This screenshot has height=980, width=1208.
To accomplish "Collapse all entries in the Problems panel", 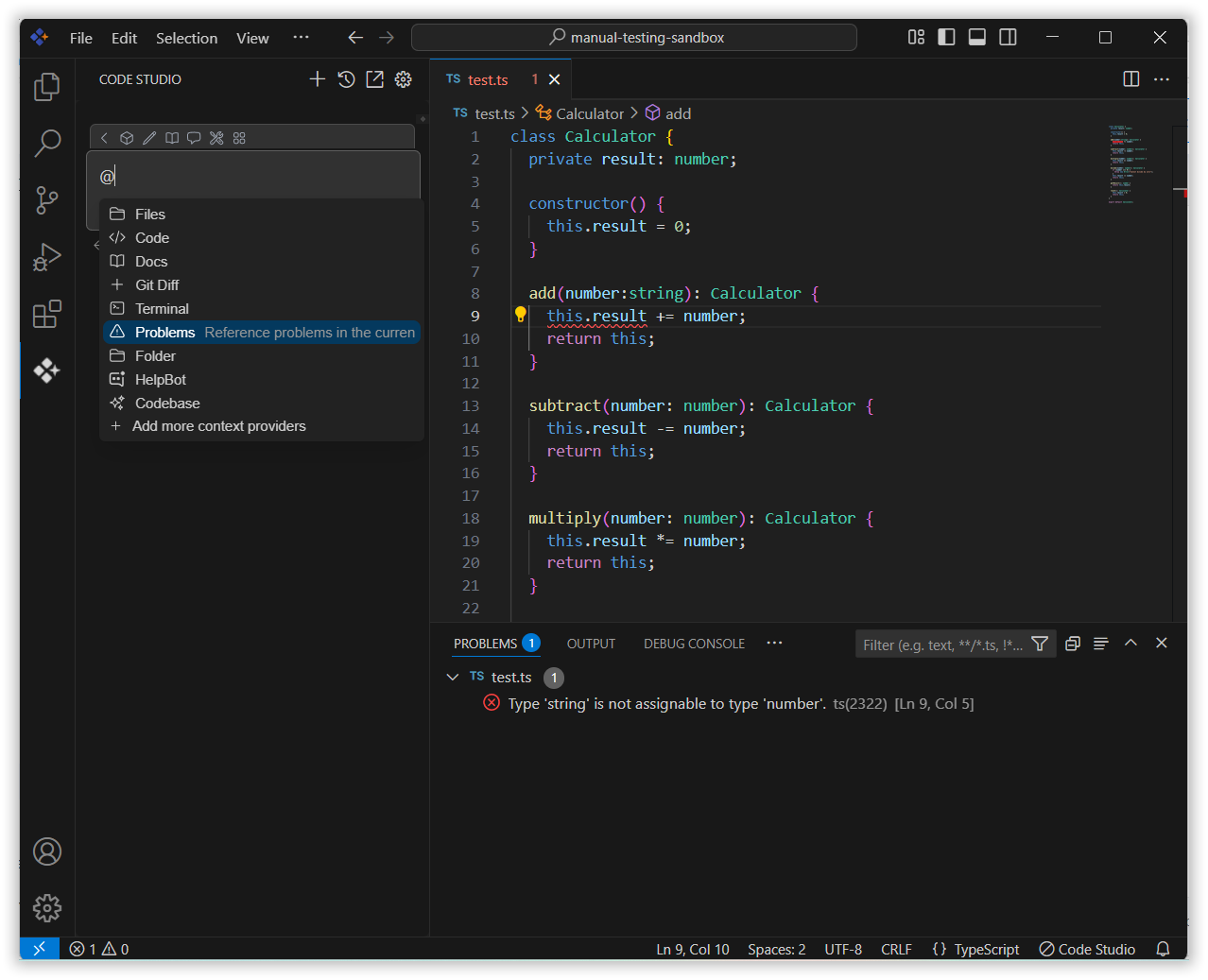I will [x=1072, y=643].
